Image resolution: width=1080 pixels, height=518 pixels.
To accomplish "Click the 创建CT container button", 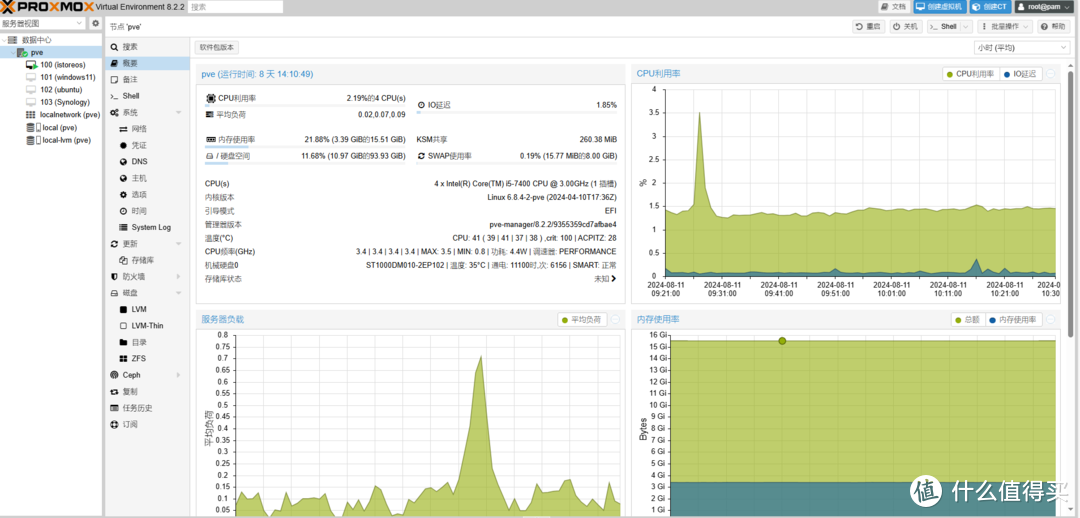I will click(990, 7).
